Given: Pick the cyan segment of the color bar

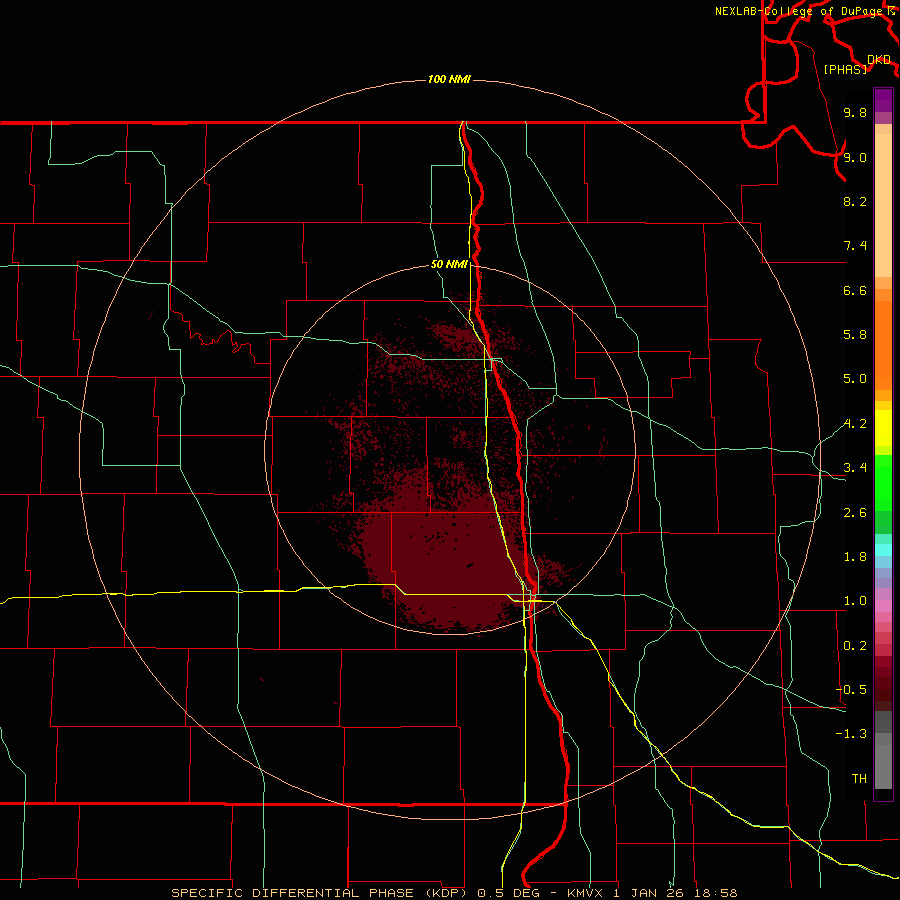Looking at the screenshot, I should click(x=883, y=550).
